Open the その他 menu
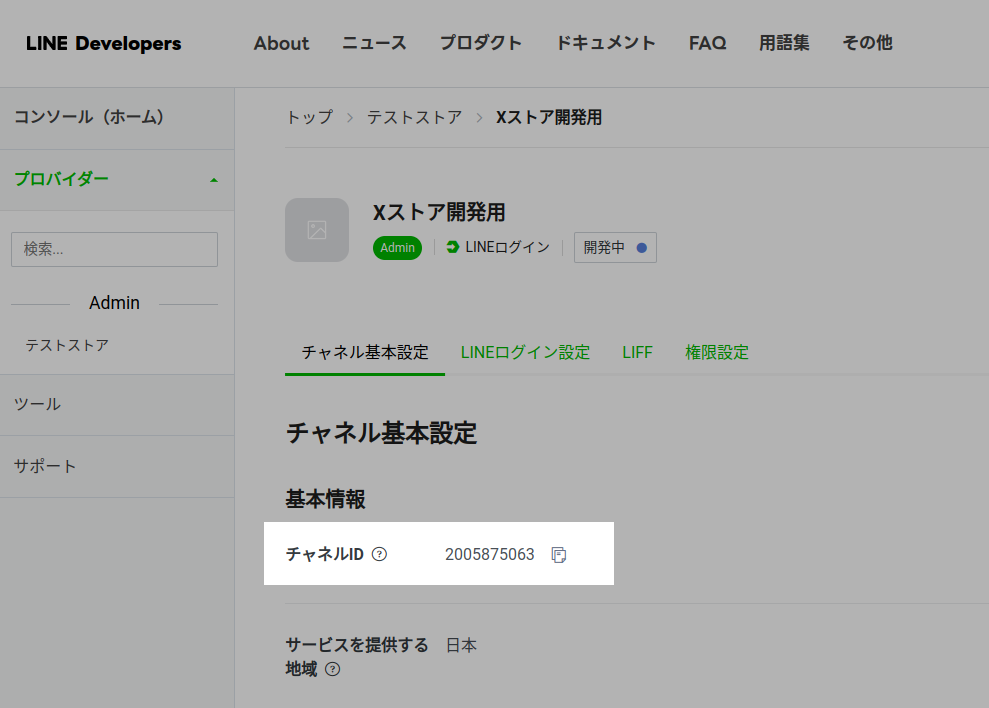Image resolution: width=989 pixels, height=708 pixels. point(867,43)
